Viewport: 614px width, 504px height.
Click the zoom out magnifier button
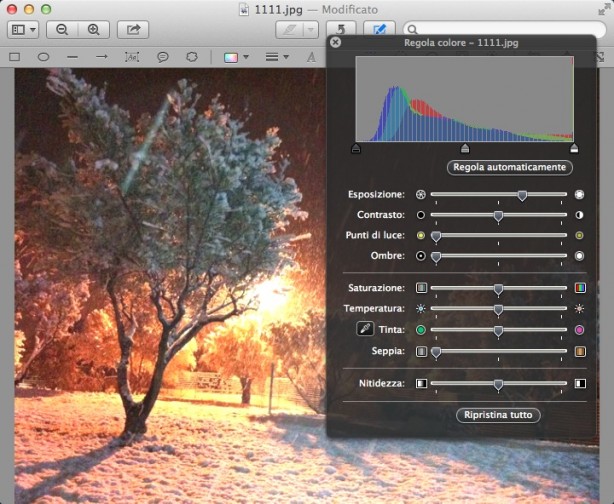(x=62, y=30)
